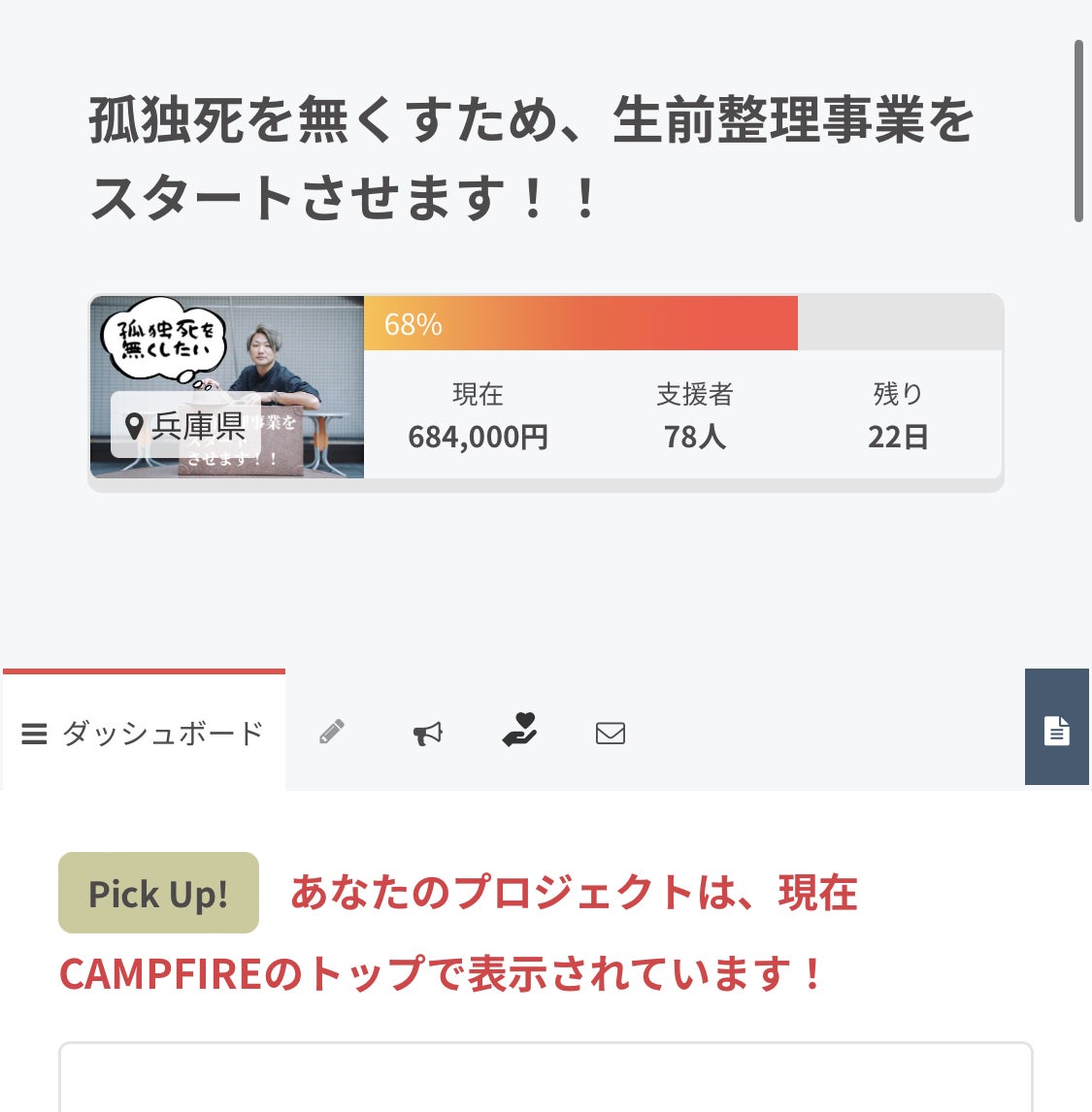This screenshot has width=1092, height=1112.
Task: Click the CAMPFIREのトップで表示されています notice
Action: tap(442, 973)
